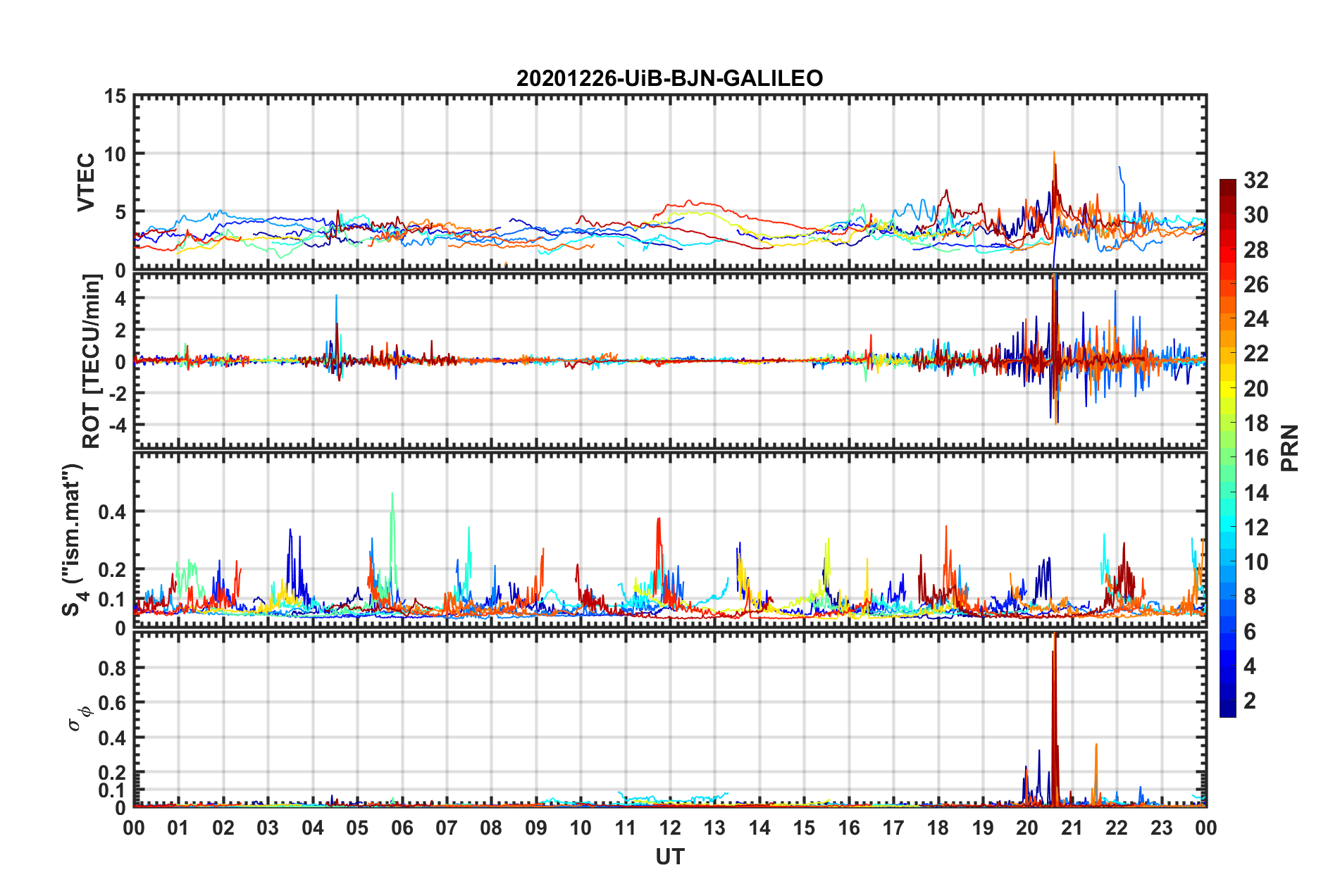Click sigma phi axis tick label 0.6

[x=112, y=703]
